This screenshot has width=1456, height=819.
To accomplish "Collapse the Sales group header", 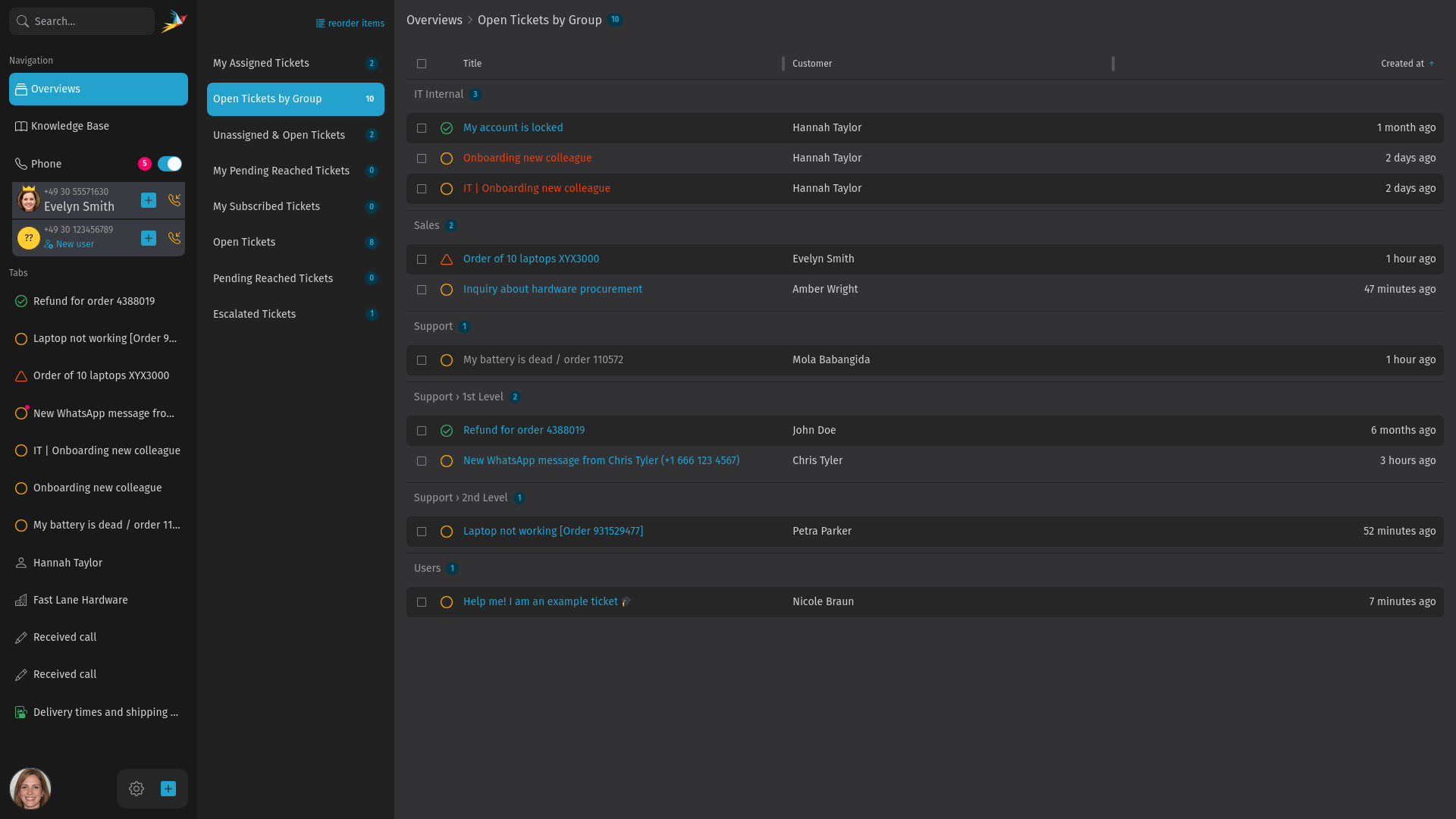I will click(435, 225).
